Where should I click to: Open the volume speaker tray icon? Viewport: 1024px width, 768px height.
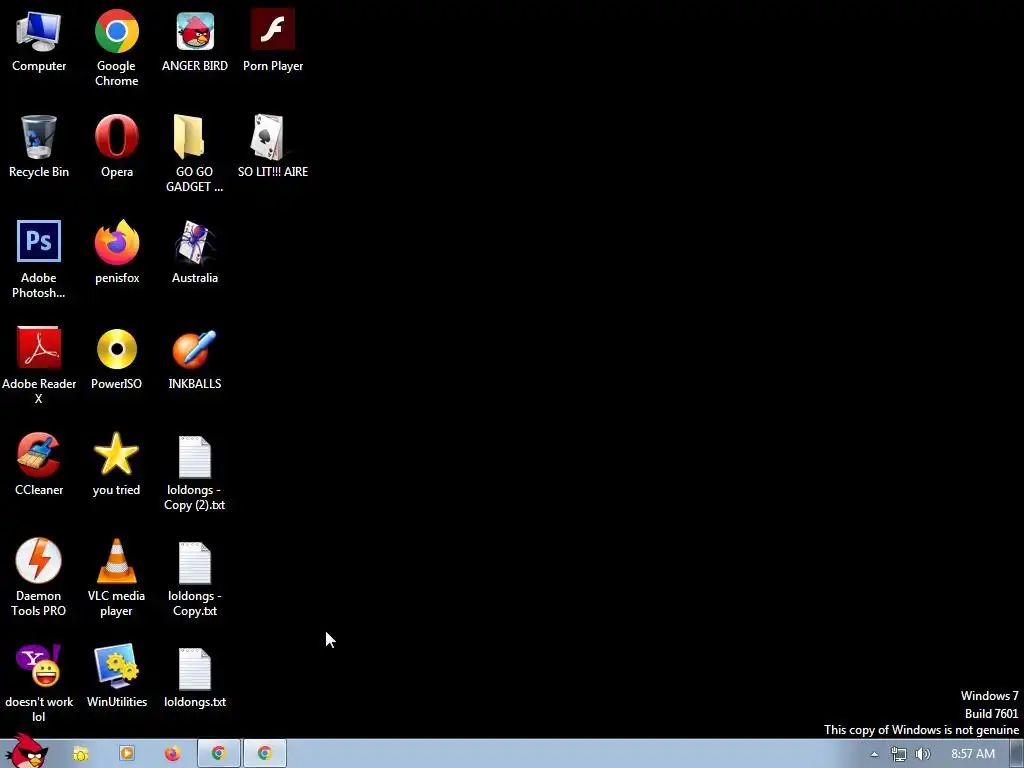click(923, 754)
